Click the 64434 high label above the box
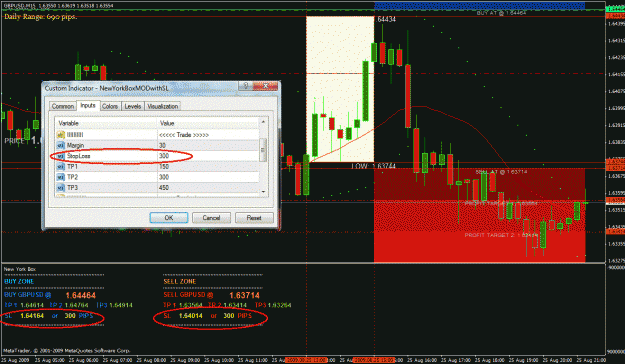Image resolution: width=625 pixels, height=364 pixels. [386, 19]
